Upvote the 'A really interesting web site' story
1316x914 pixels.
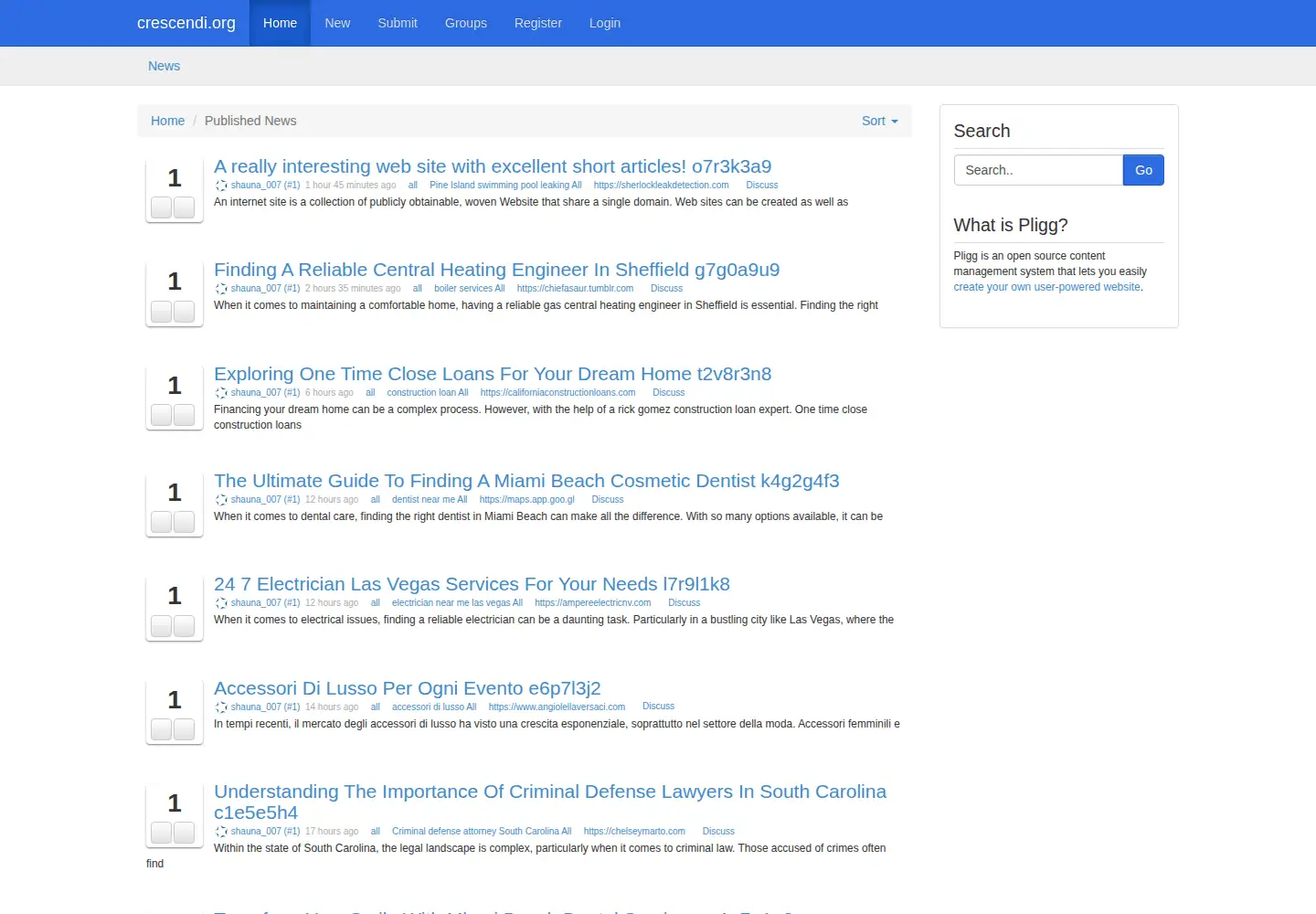tap(162, 207)
